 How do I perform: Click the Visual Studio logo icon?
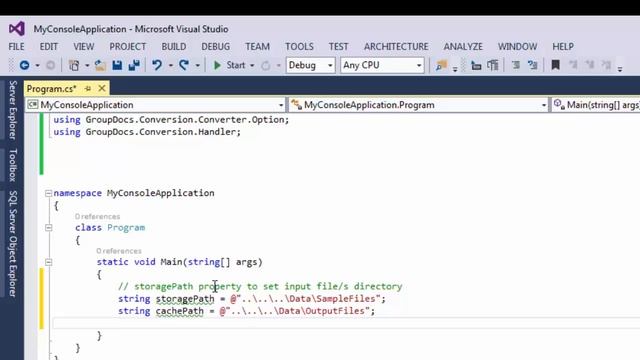(17, 29)
